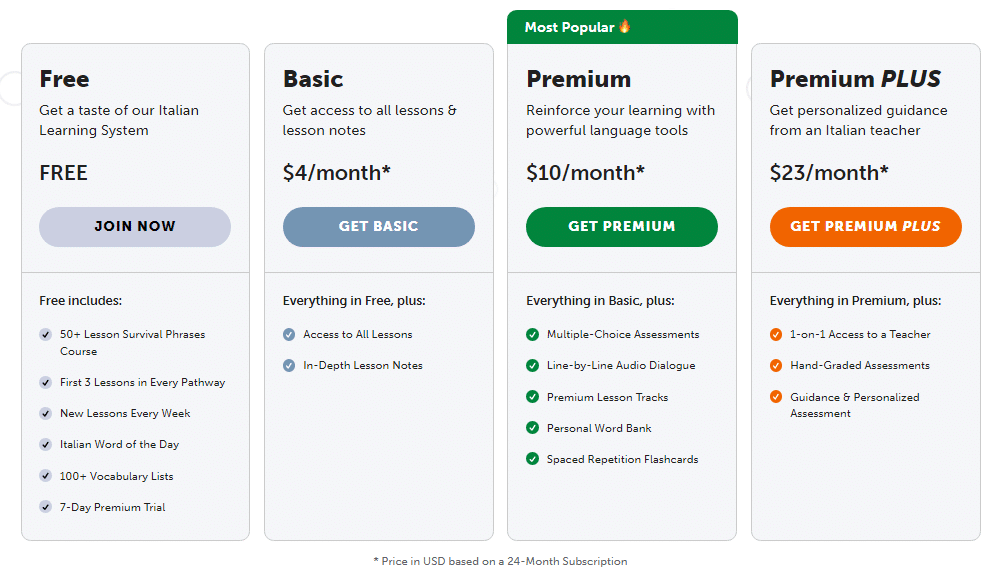This screenshot has width=1001, height=576.
Task: Click the fire icon in Most Popular banner
Action: click(x=625, y=27)
